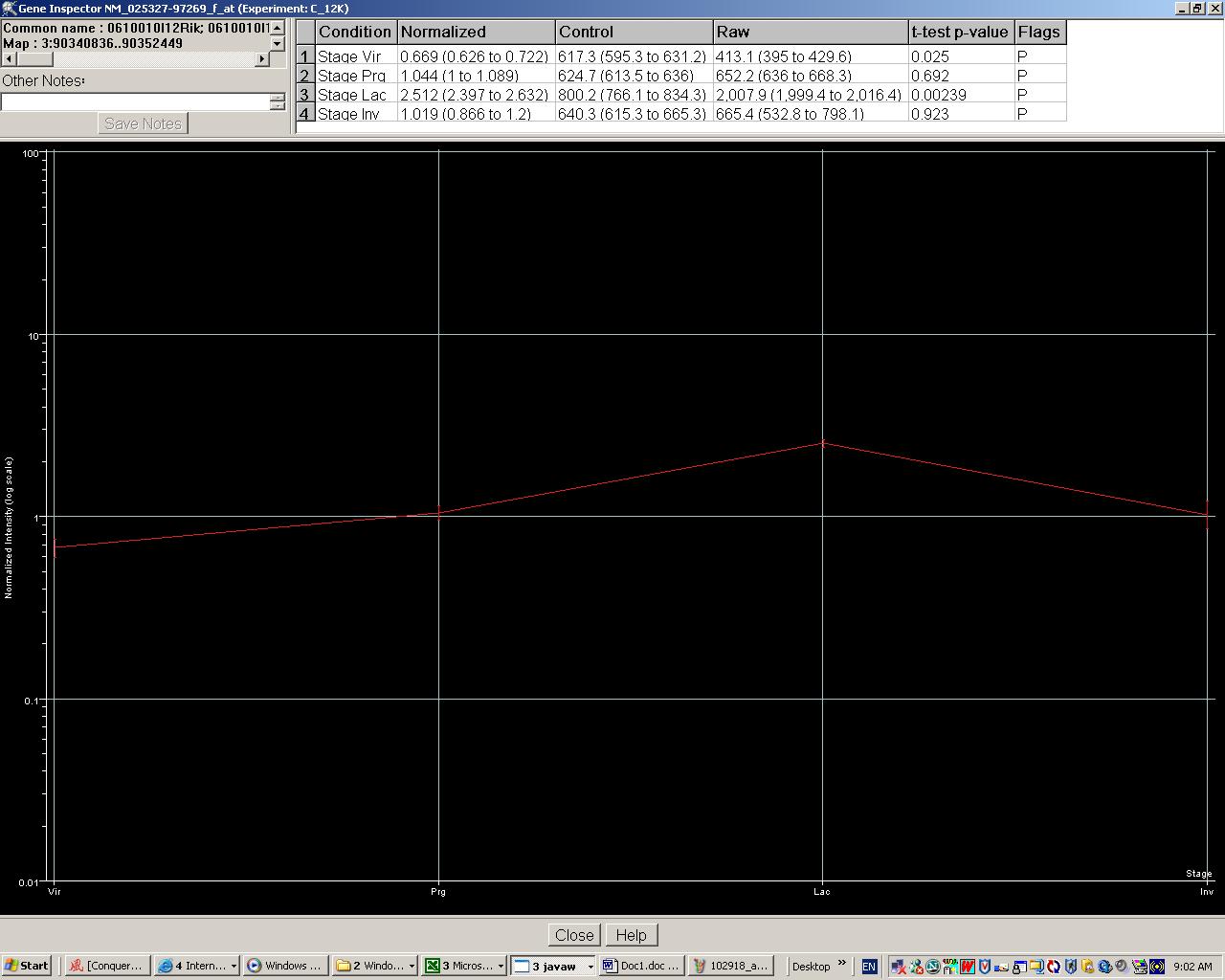Sort by the t-test p-value column
The image size is (1225, 980).
click(x=960, y=32)
